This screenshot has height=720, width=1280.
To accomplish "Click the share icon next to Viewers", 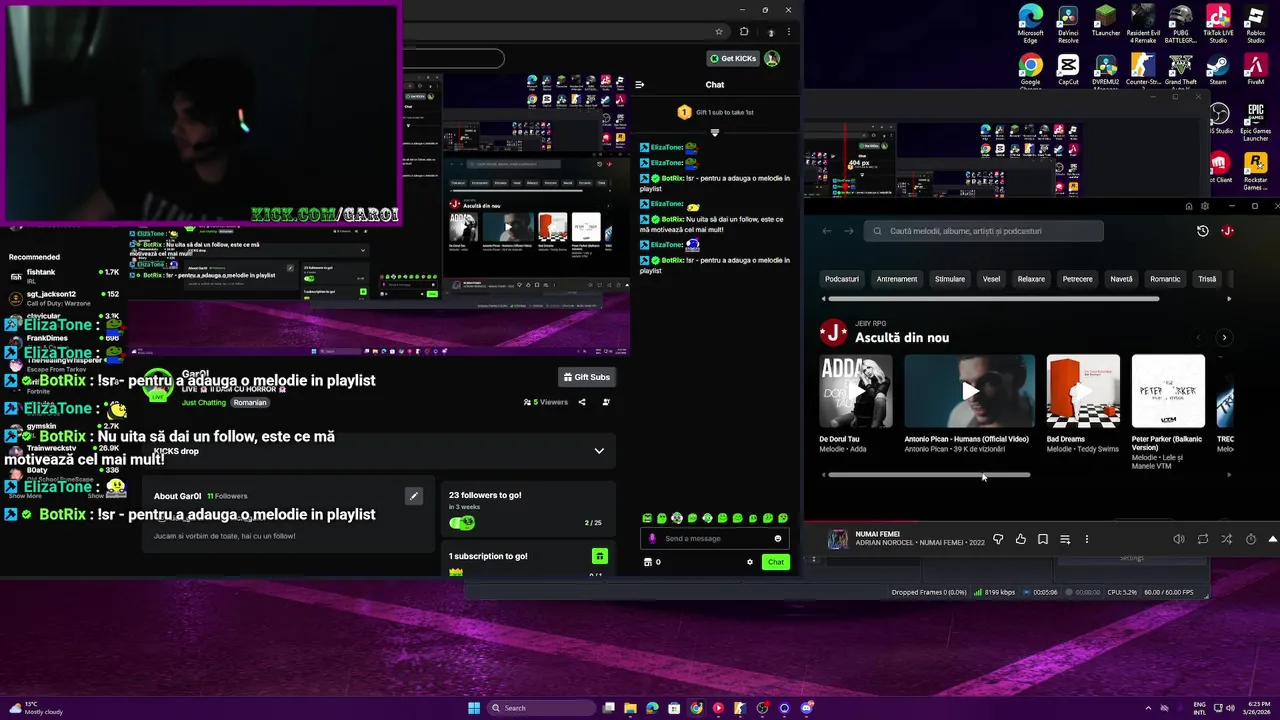I will 582,402.
